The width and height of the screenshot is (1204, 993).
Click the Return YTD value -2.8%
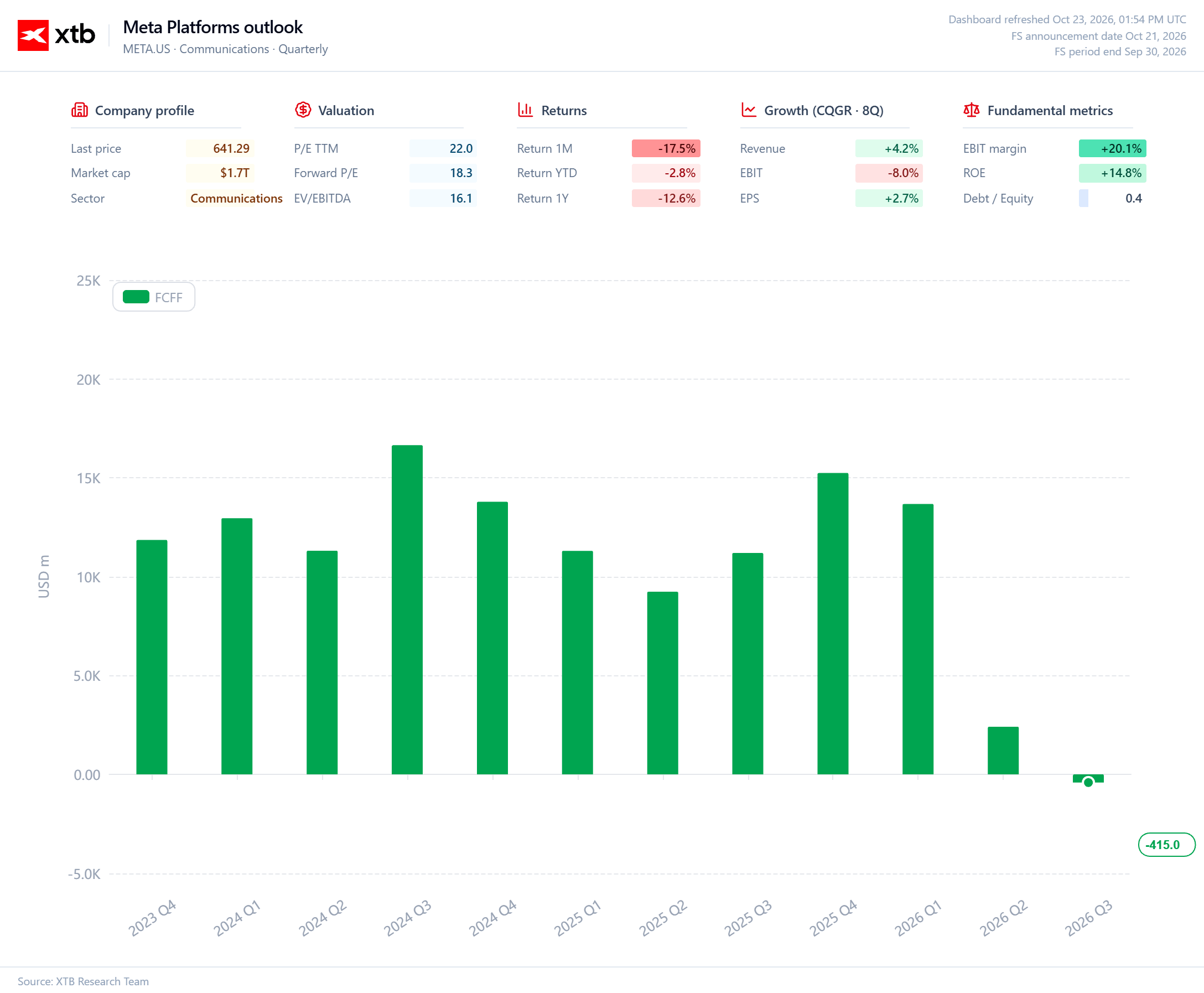click(666, 173)
